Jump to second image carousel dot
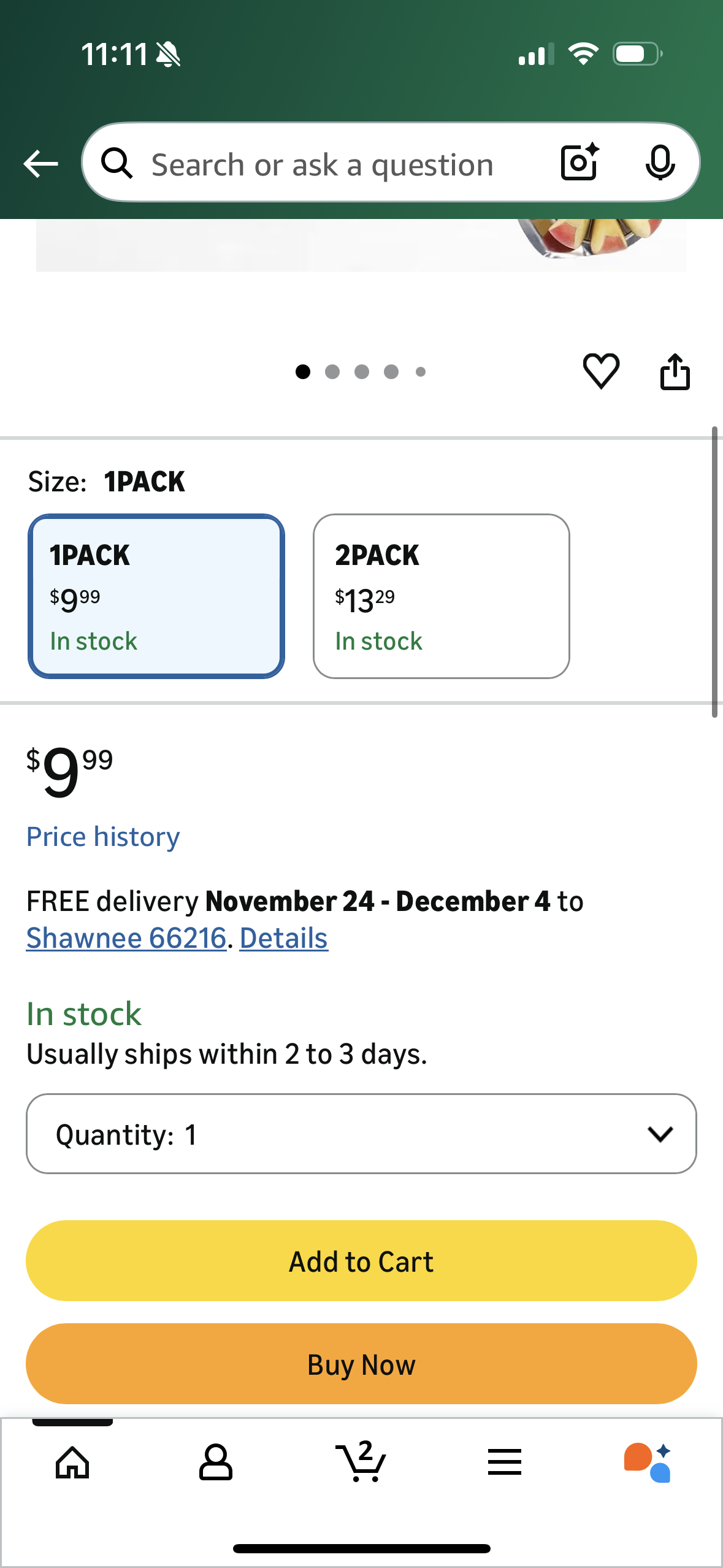Viewport: 723px width, 1568px height. click(332, 372)
